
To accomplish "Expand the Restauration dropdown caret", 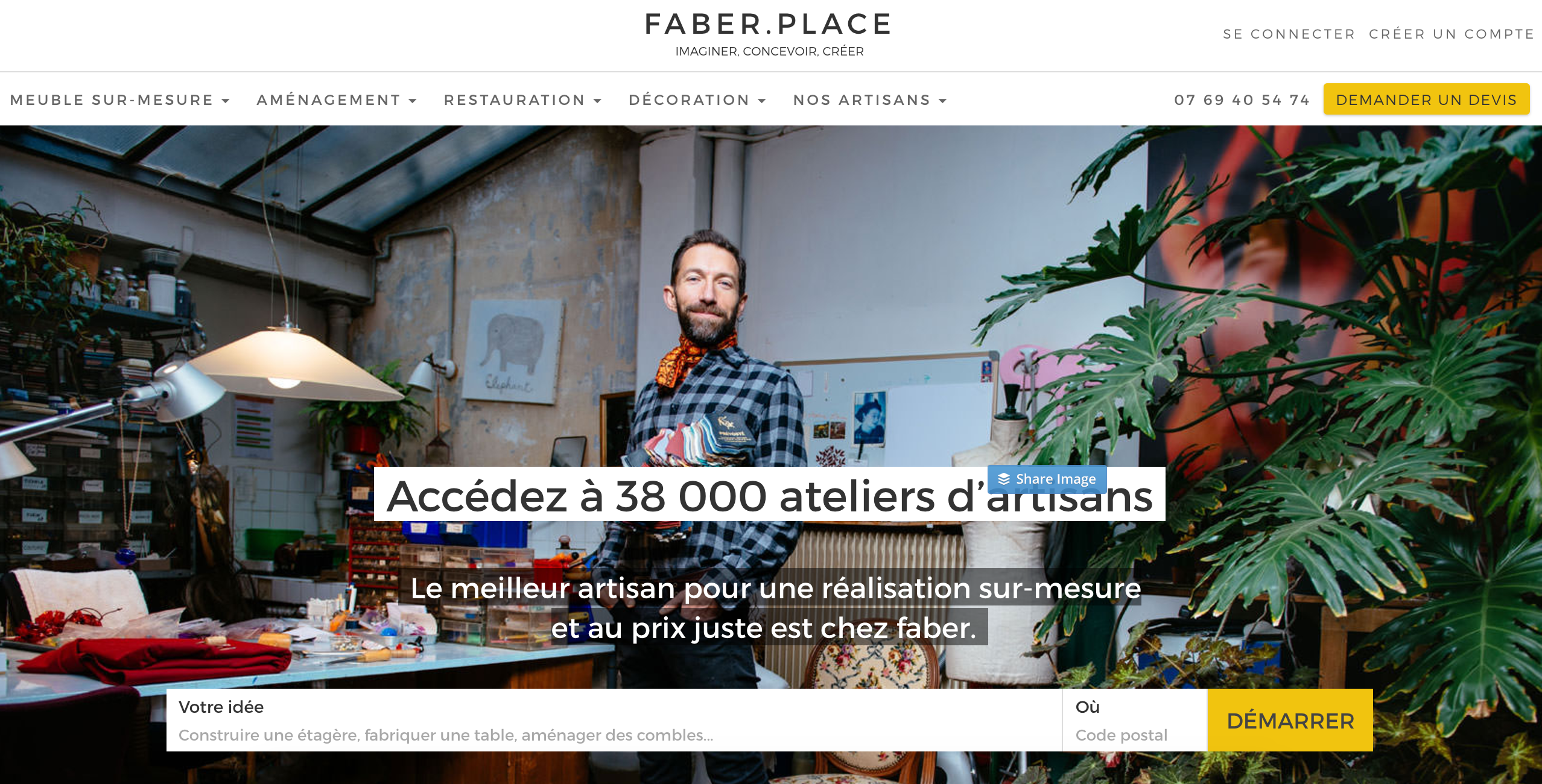I will [597, 101].
